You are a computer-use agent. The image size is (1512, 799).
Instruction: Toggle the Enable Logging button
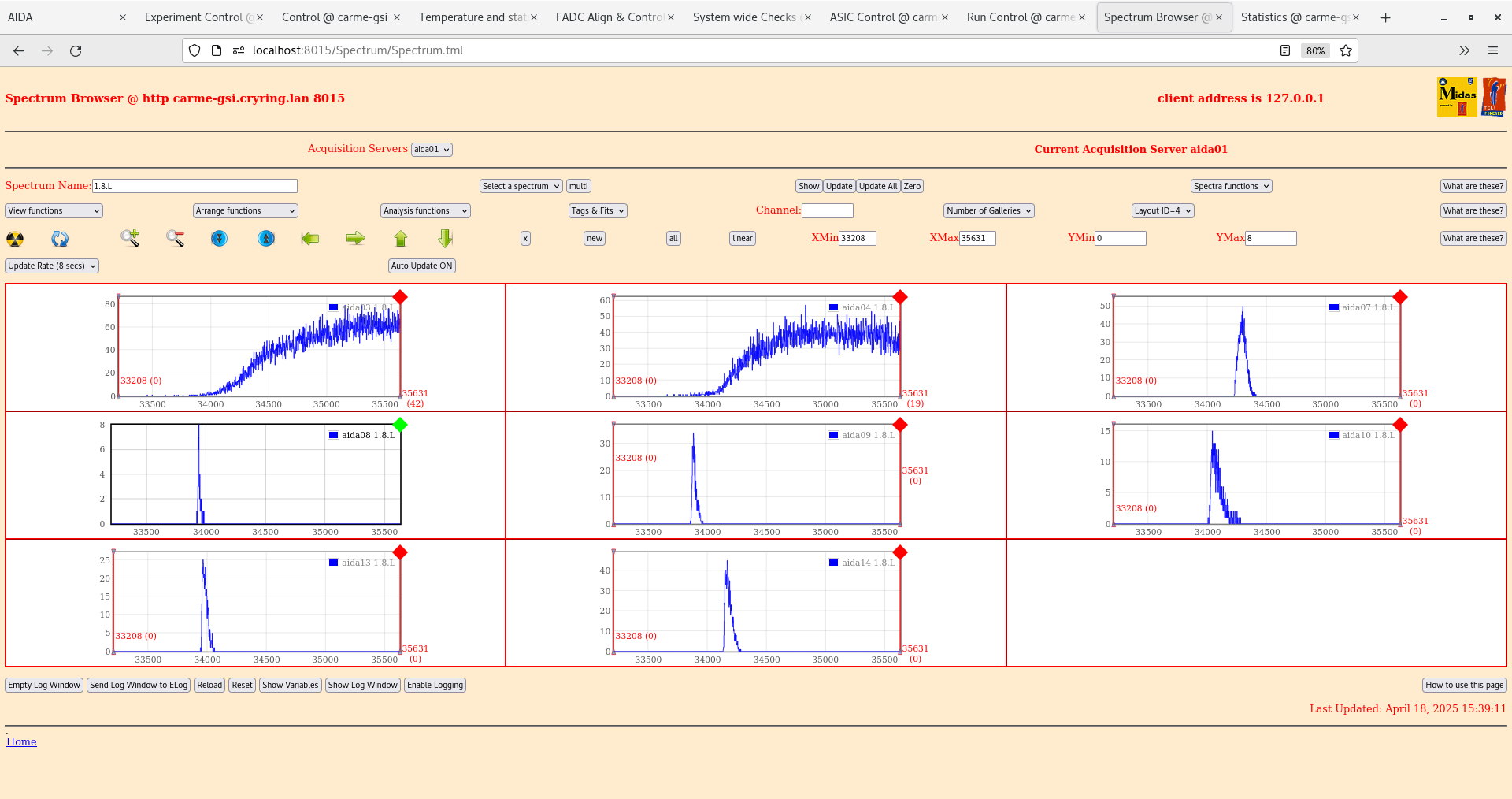(x=435, y=685)
